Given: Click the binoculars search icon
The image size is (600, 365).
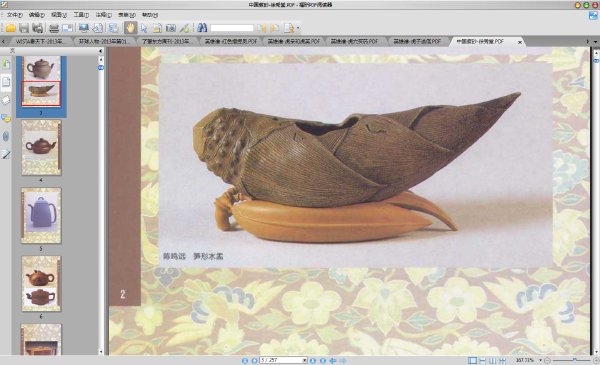Looking at the screenshot, I should 202,28.
